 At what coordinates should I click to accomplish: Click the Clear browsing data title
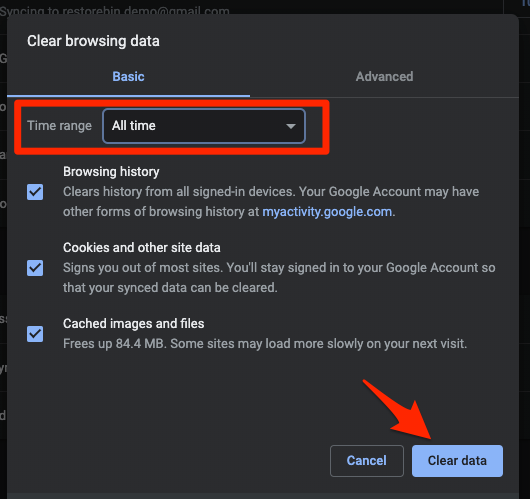pyautogui.click(x=93, y=41)
